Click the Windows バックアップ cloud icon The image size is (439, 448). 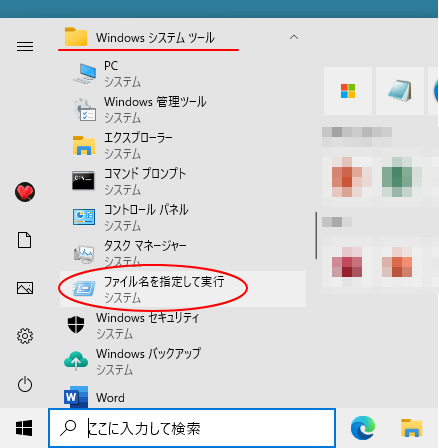76,361
